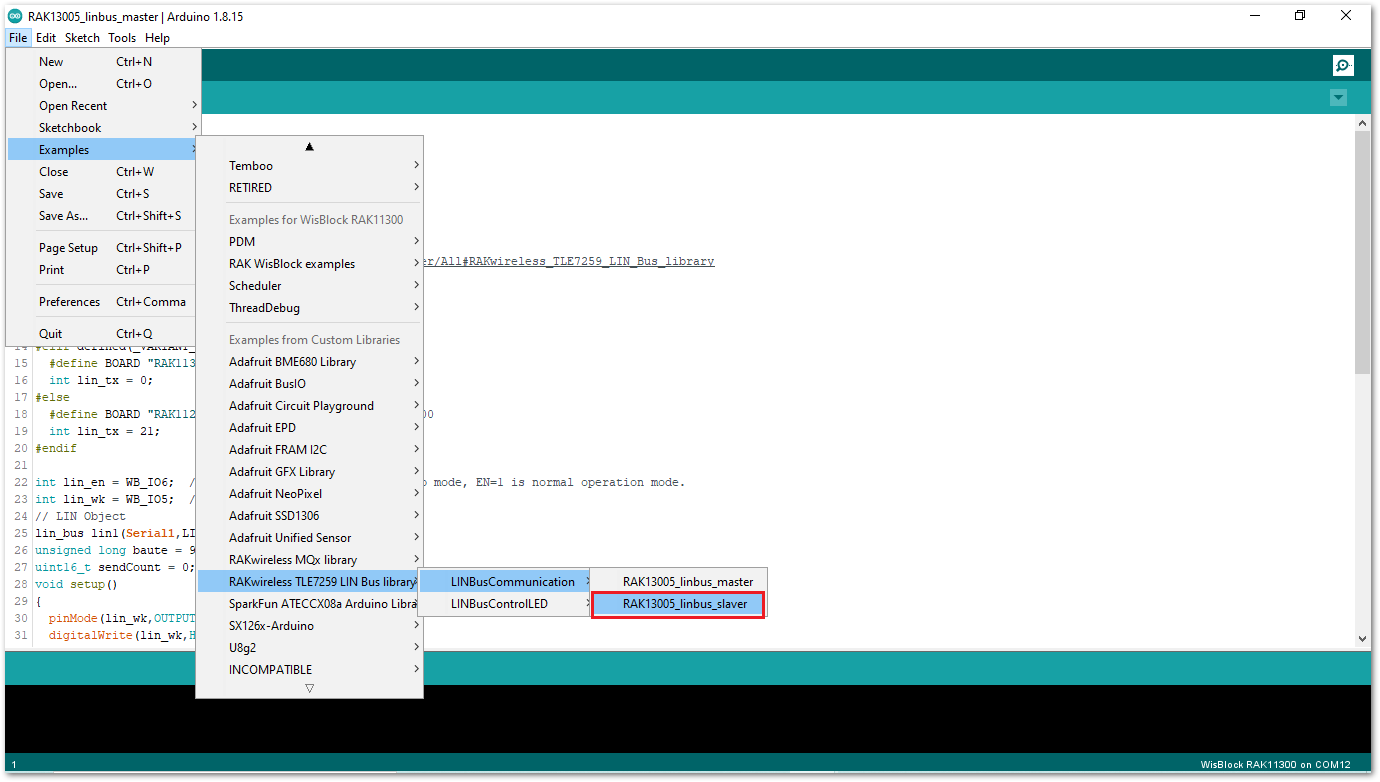Open INCOMPATIBLE examples submenu

[310, 670]
